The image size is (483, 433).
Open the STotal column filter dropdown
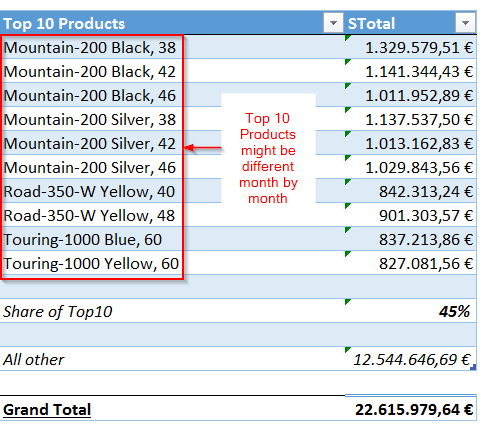465,23
